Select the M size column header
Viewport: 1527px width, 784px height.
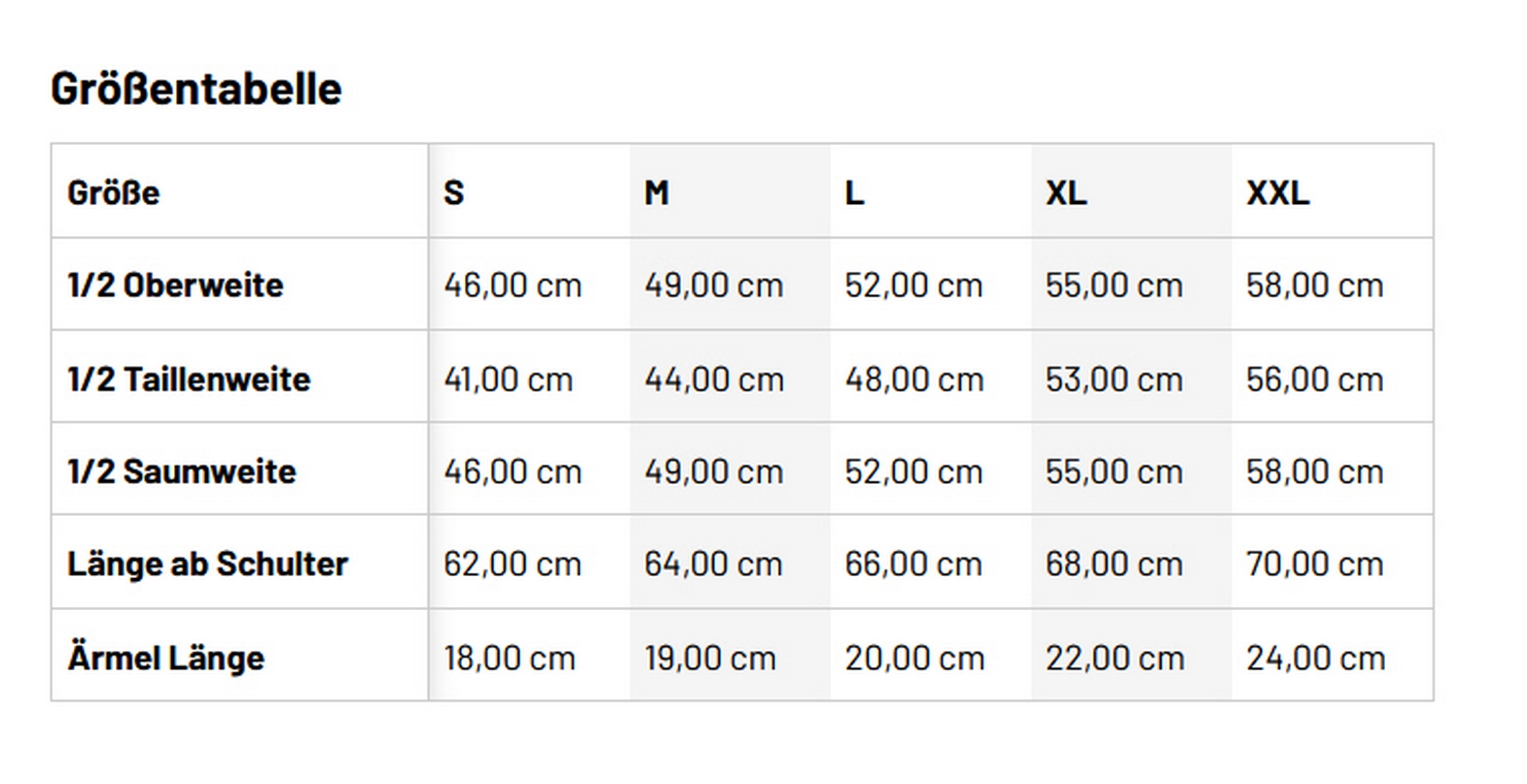(x=656, y=193)
